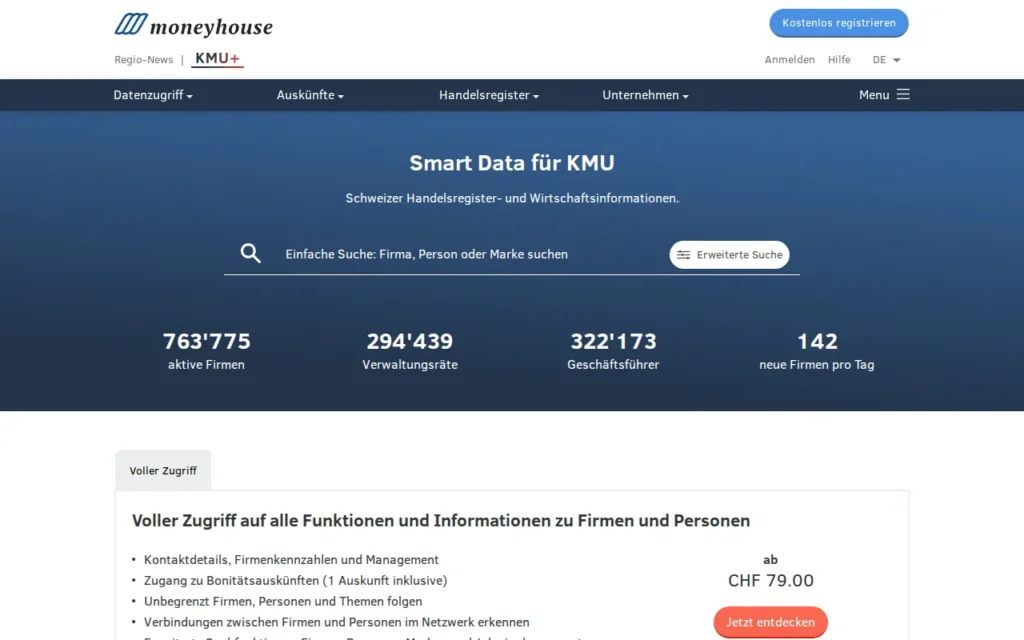The width and height of the screenshot is (1024, 640).
Task: Click the 294'439 Verwaltungsräte statistic
Action: 410,351
